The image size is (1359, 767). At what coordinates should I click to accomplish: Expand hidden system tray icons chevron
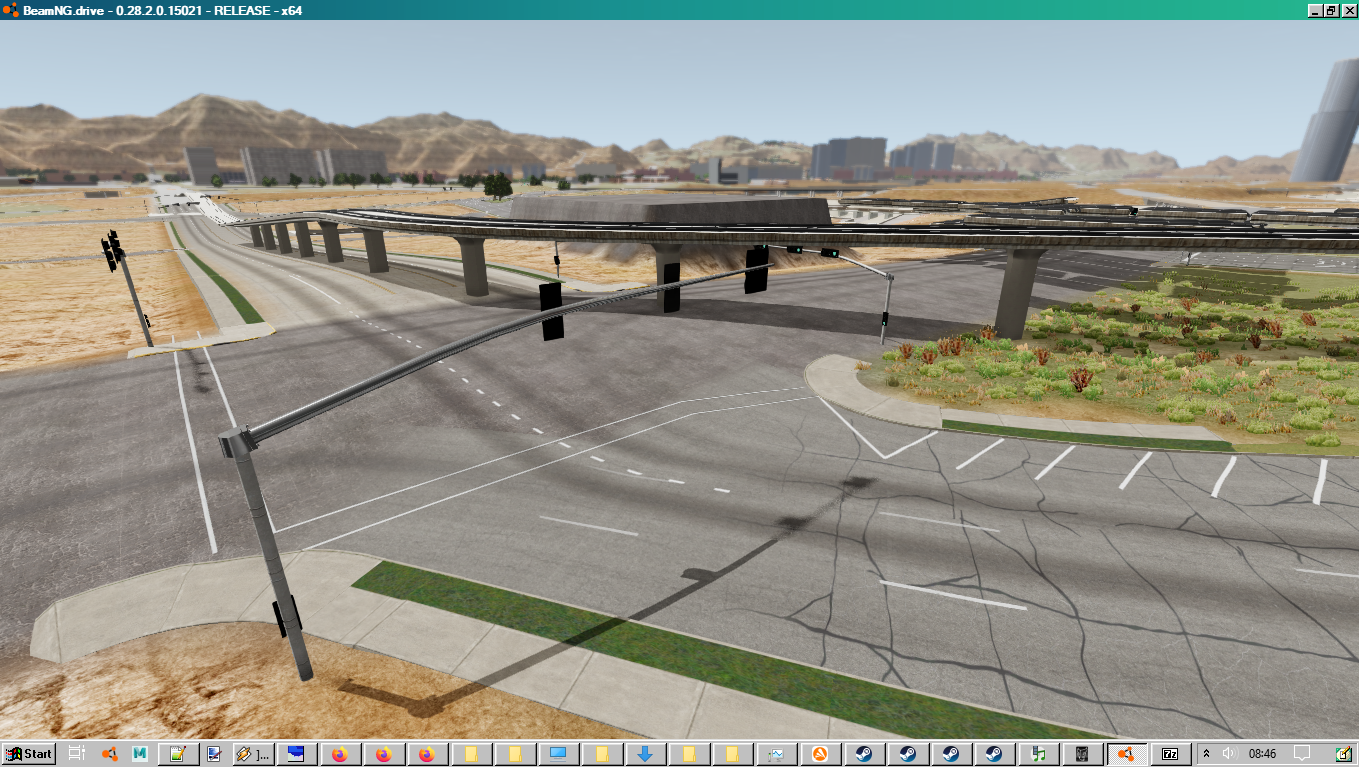[x=1207, y=754]
